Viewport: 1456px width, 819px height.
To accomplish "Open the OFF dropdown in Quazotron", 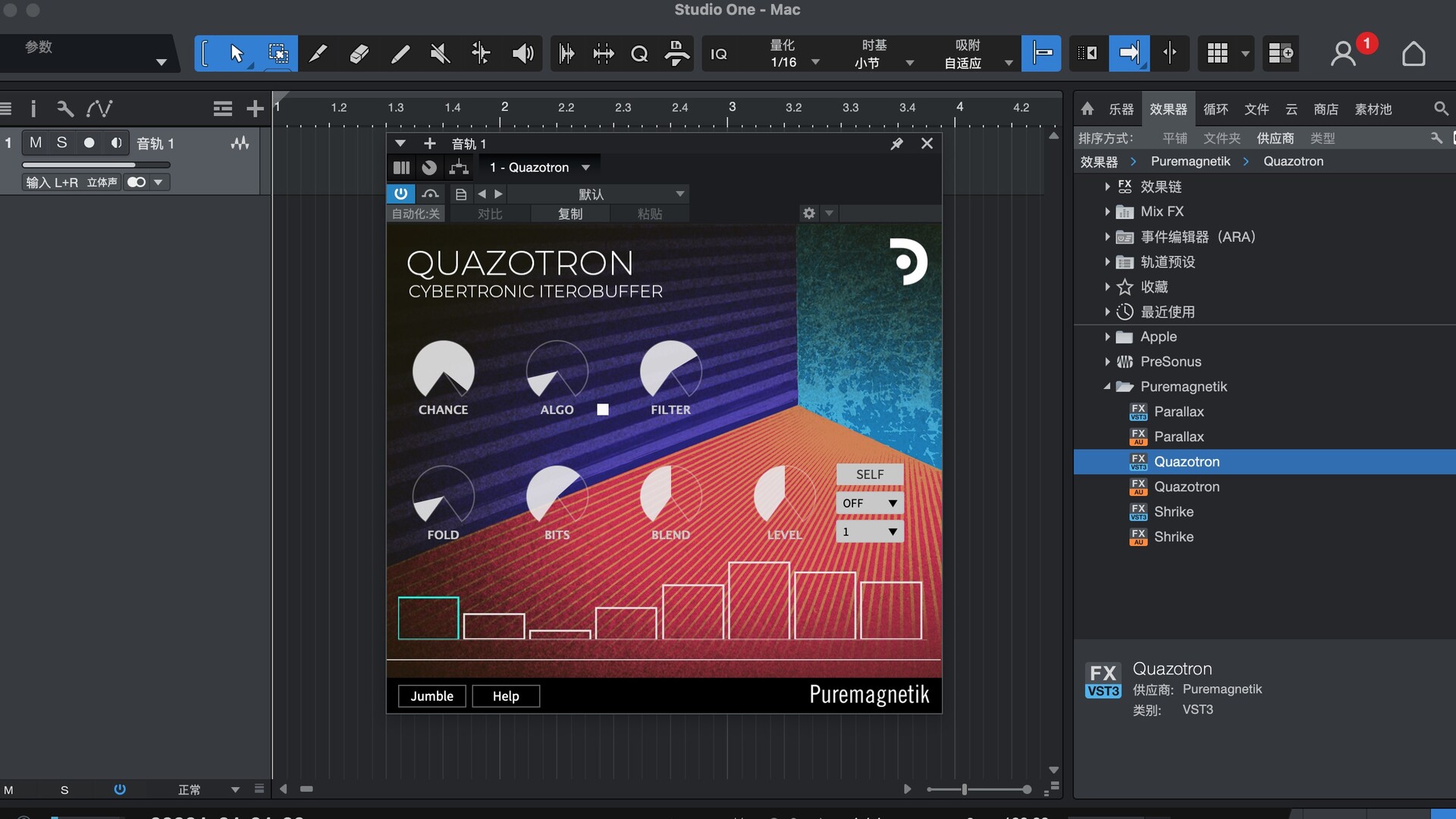I will [x=870, y=503].
